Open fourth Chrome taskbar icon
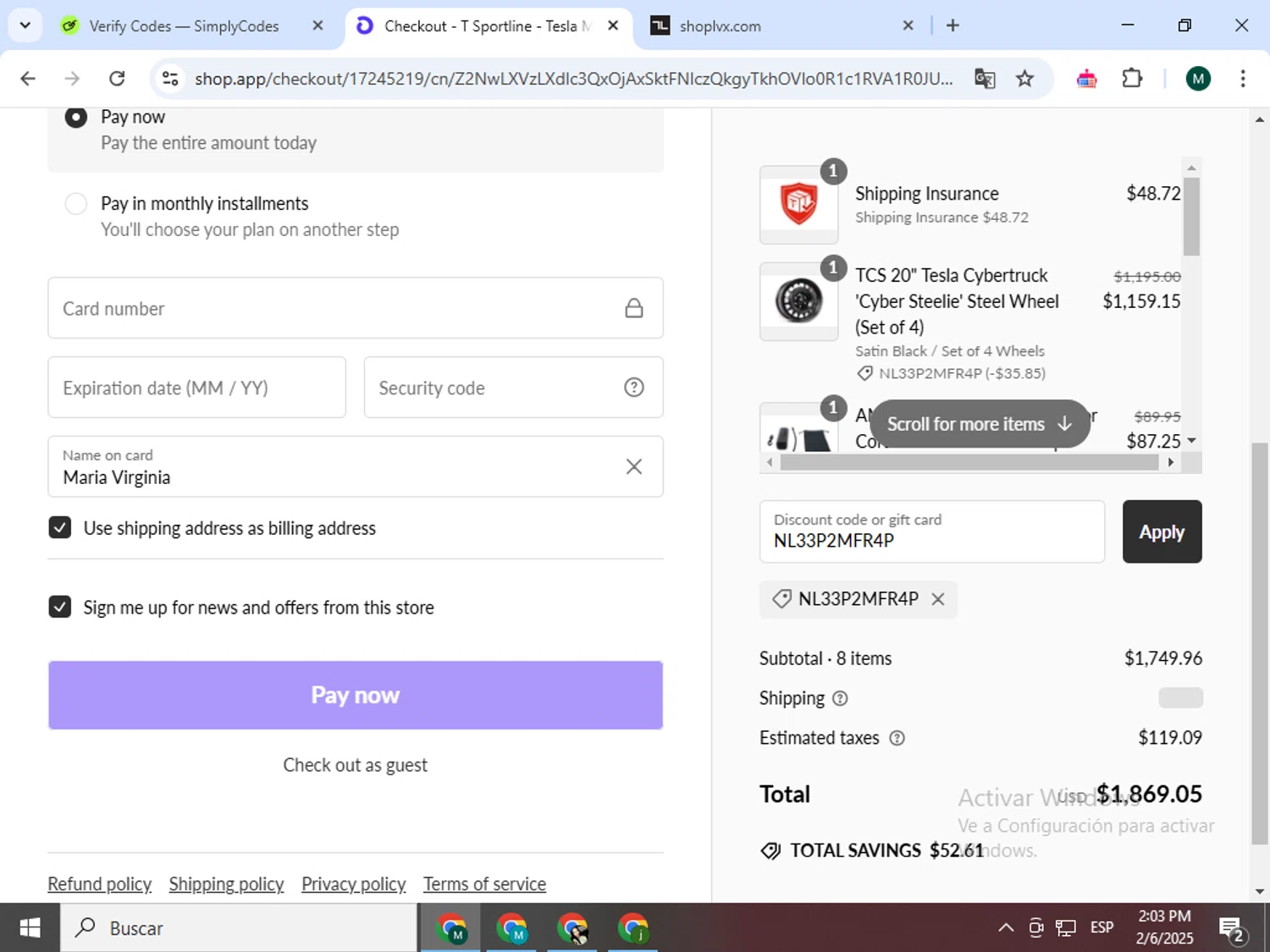The width and height of the screenshot is (1270, 952). point(633,928)
